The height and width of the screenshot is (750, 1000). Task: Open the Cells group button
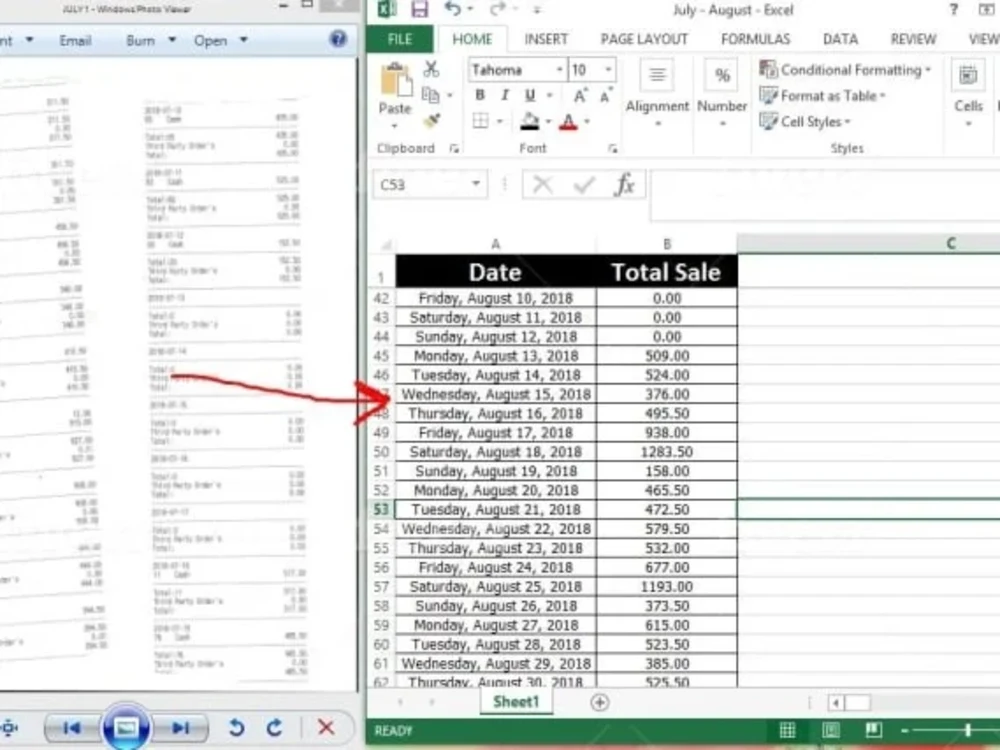(968, 93)
